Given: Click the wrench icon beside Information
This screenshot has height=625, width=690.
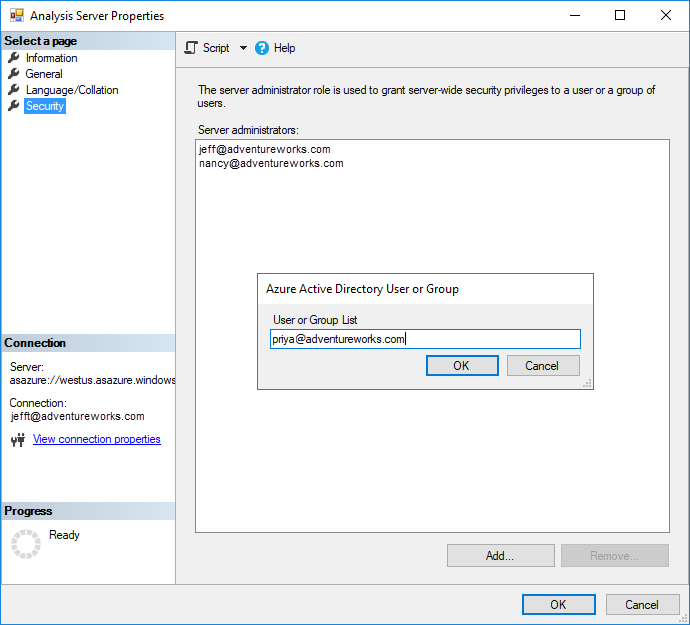Looking at the screenshot, I should click(x=14, y=57).
